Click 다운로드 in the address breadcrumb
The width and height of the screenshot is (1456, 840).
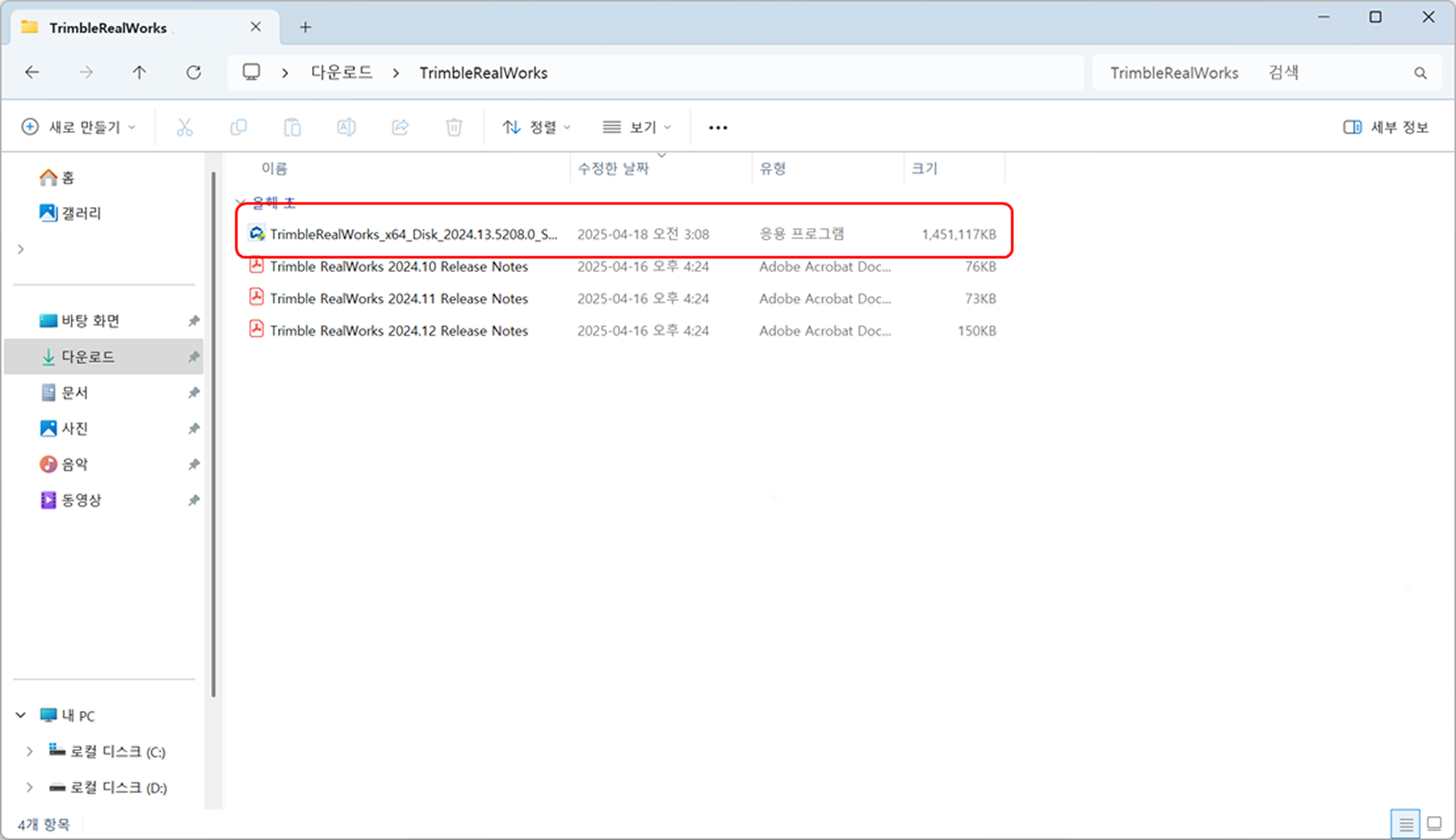341,72
